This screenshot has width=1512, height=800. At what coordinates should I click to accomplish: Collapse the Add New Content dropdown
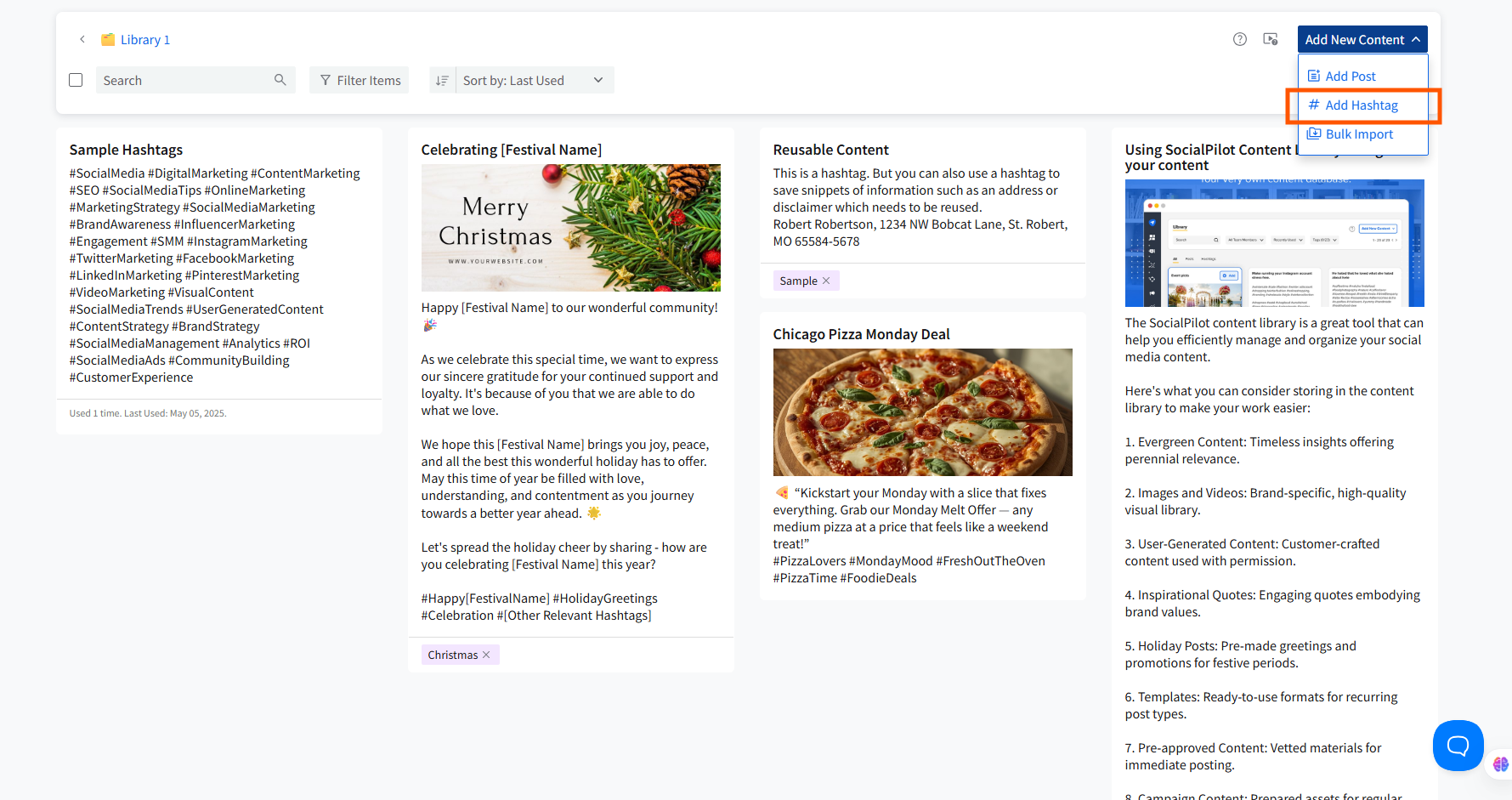point(1362,39)
